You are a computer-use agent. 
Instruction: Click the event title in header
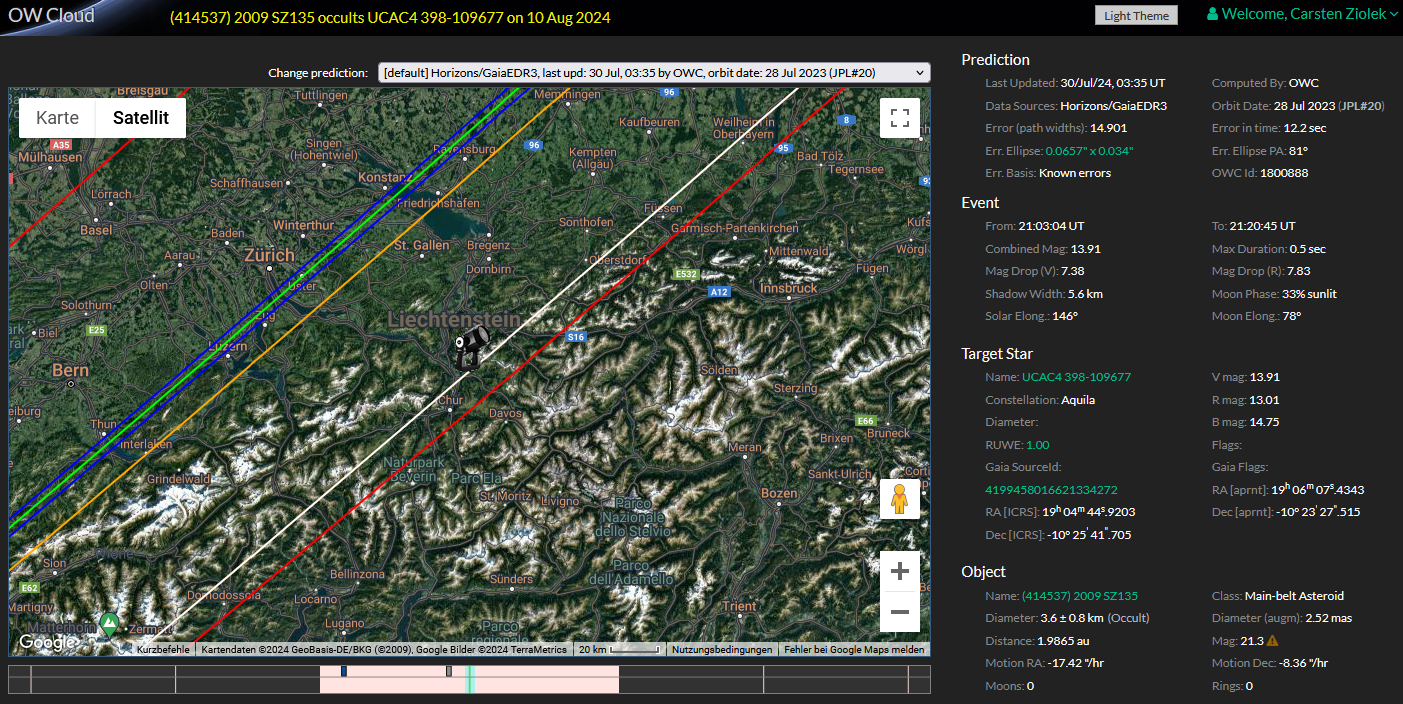point(390,17)
